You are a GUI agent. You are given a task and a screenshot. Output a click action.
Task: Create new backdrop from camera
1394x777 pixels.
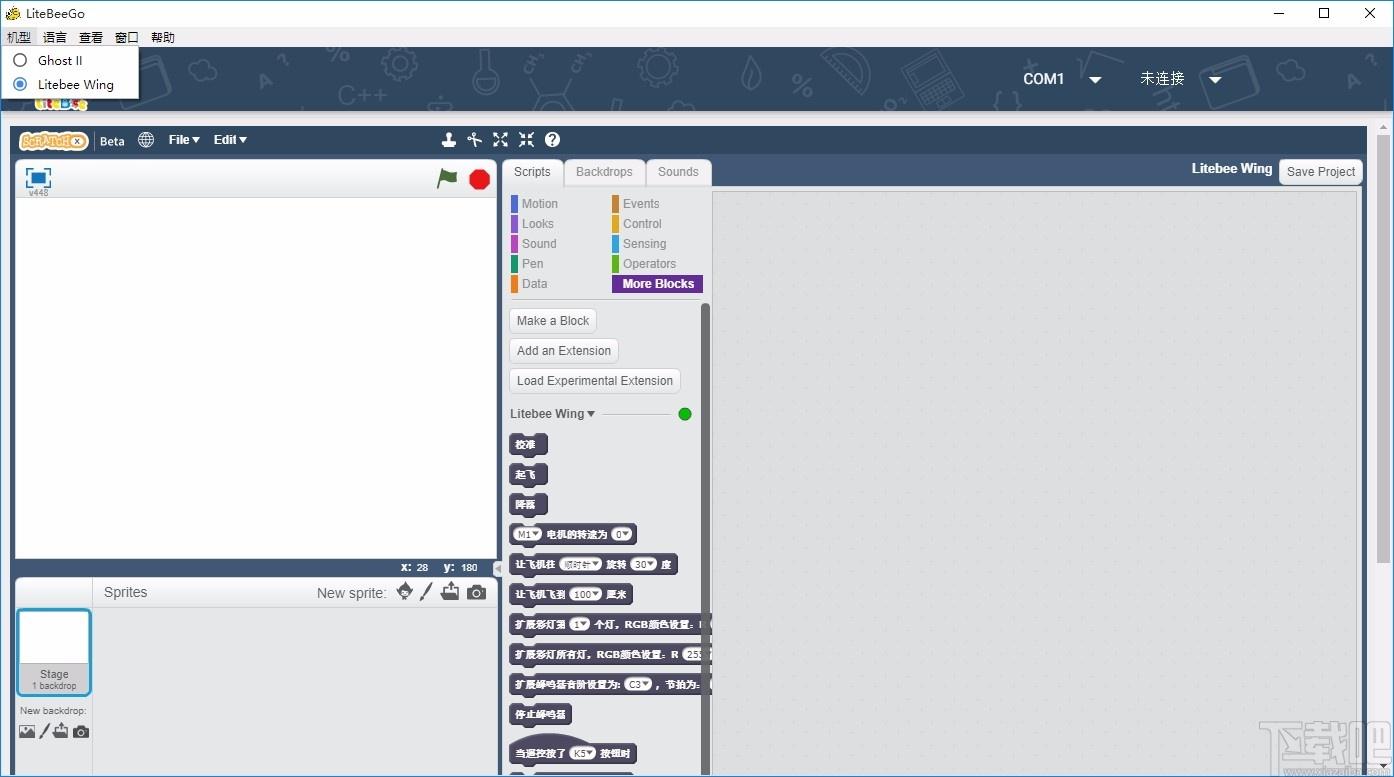point(81,731)
